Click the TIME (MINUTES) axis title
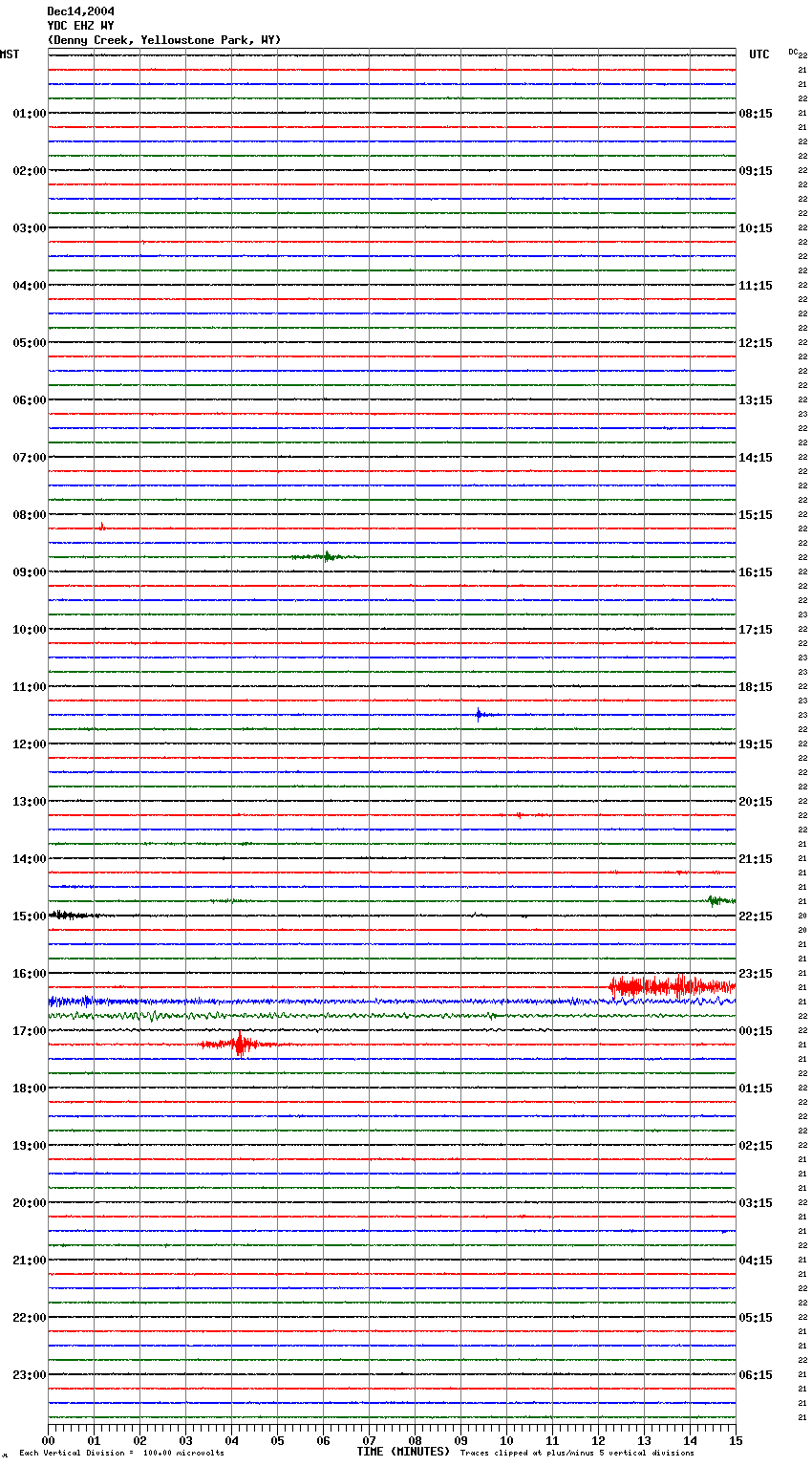The image size is (812, 1466). tap(403, 1452)
